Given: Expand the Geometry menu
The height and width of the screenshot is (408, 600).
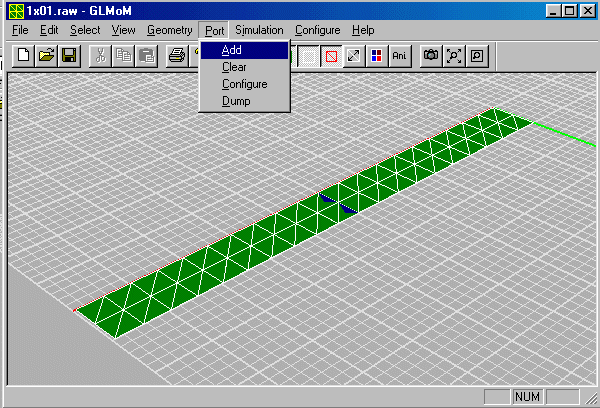Looking at the screenshot, I should point(169,31).
